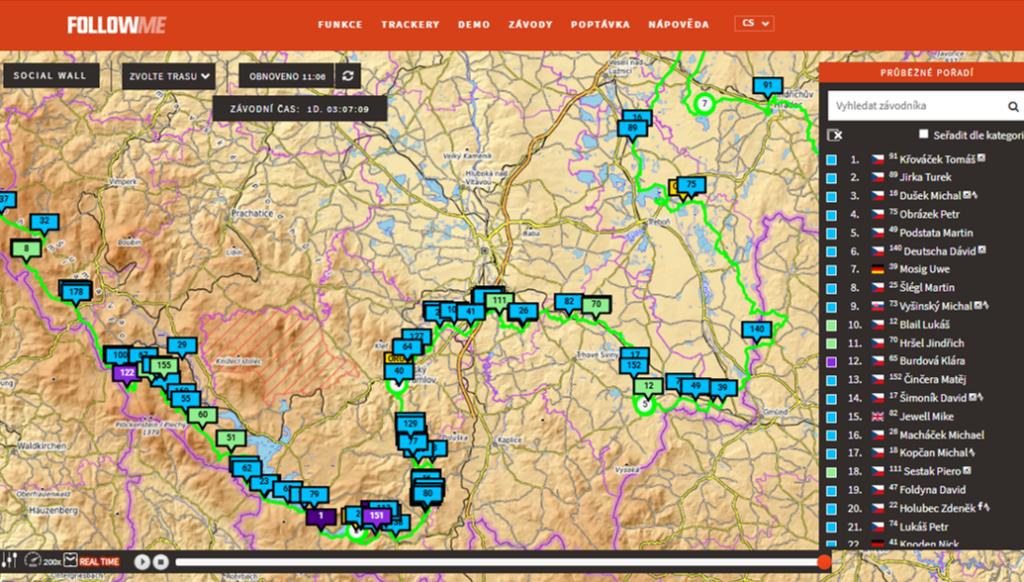Select green map marker 111
Image resolution: width=1024 pixels, height=582 pixels.
499,301
